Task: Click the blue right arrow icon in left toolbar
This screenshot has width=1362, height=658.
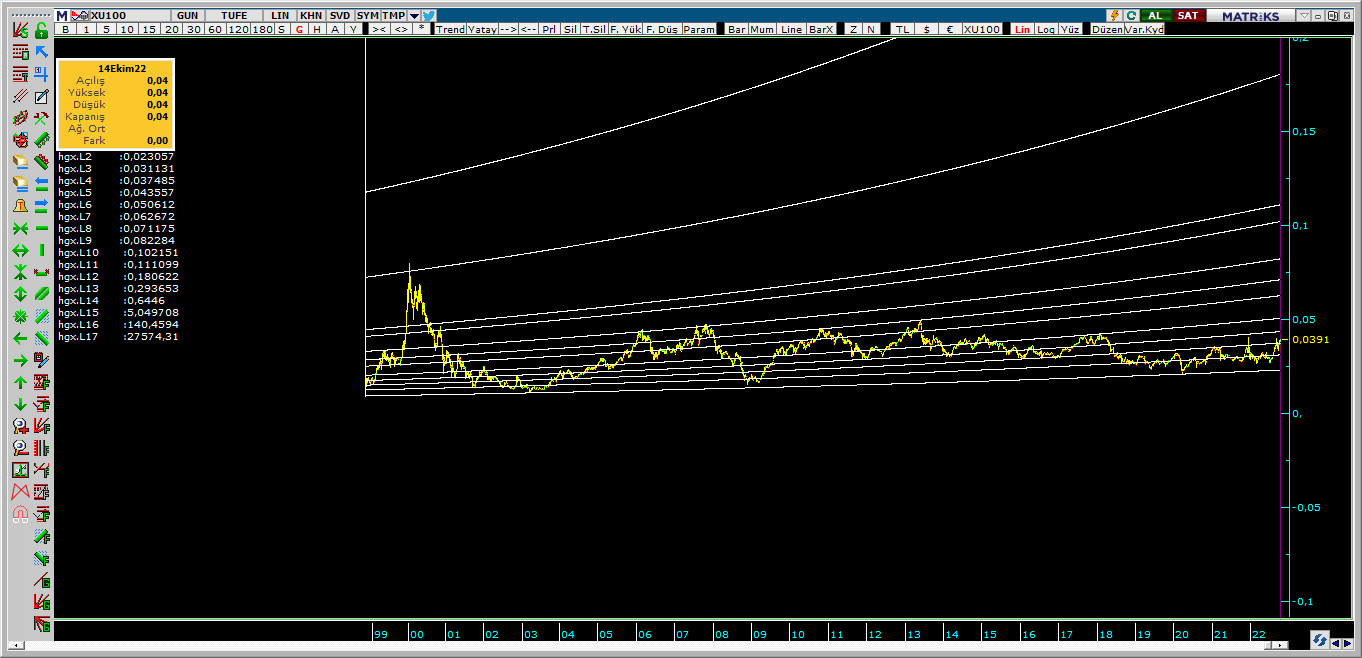Action: pyautogui.click(x=41, y=205)
